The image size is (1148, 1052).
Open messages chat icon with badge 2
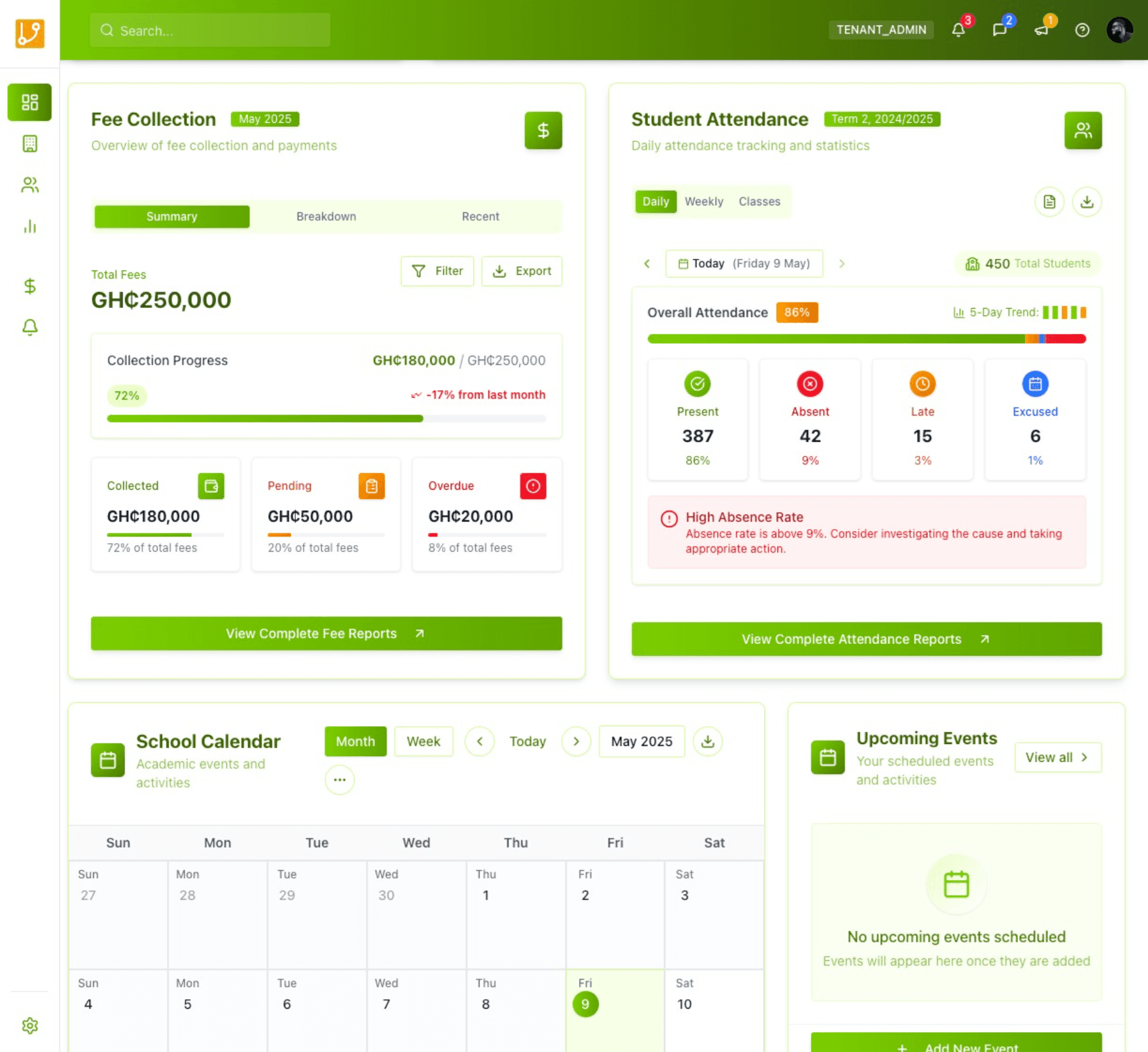coord(999,30)
